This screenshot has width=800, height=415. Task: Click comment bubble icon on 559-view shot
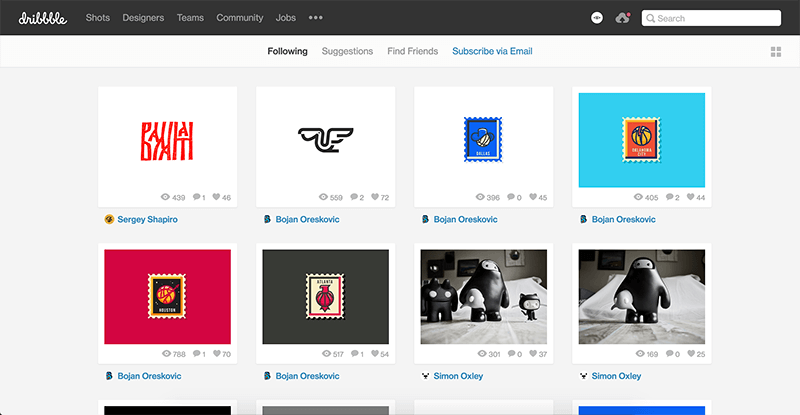(354, 198)
